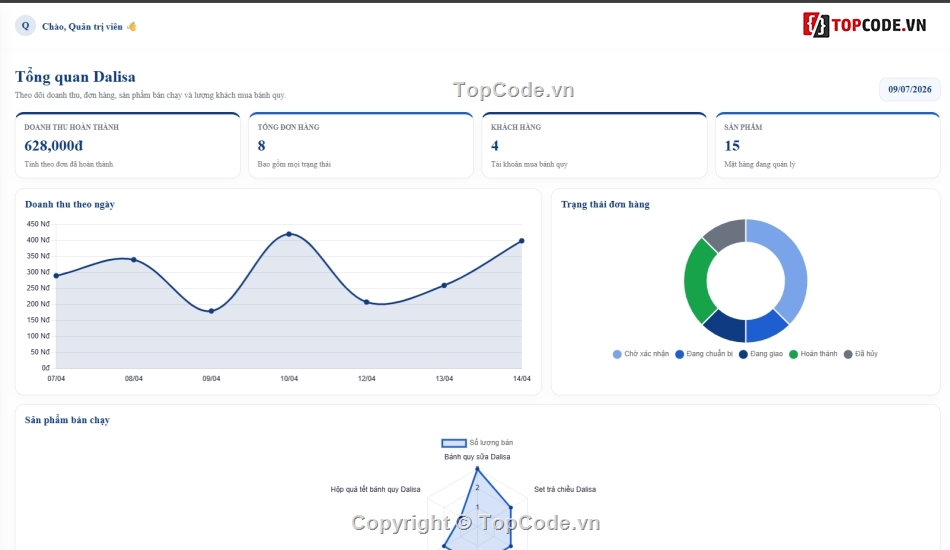
Task: Click the green donut segment
Action: pyautogui.click(x=697, y=282)
